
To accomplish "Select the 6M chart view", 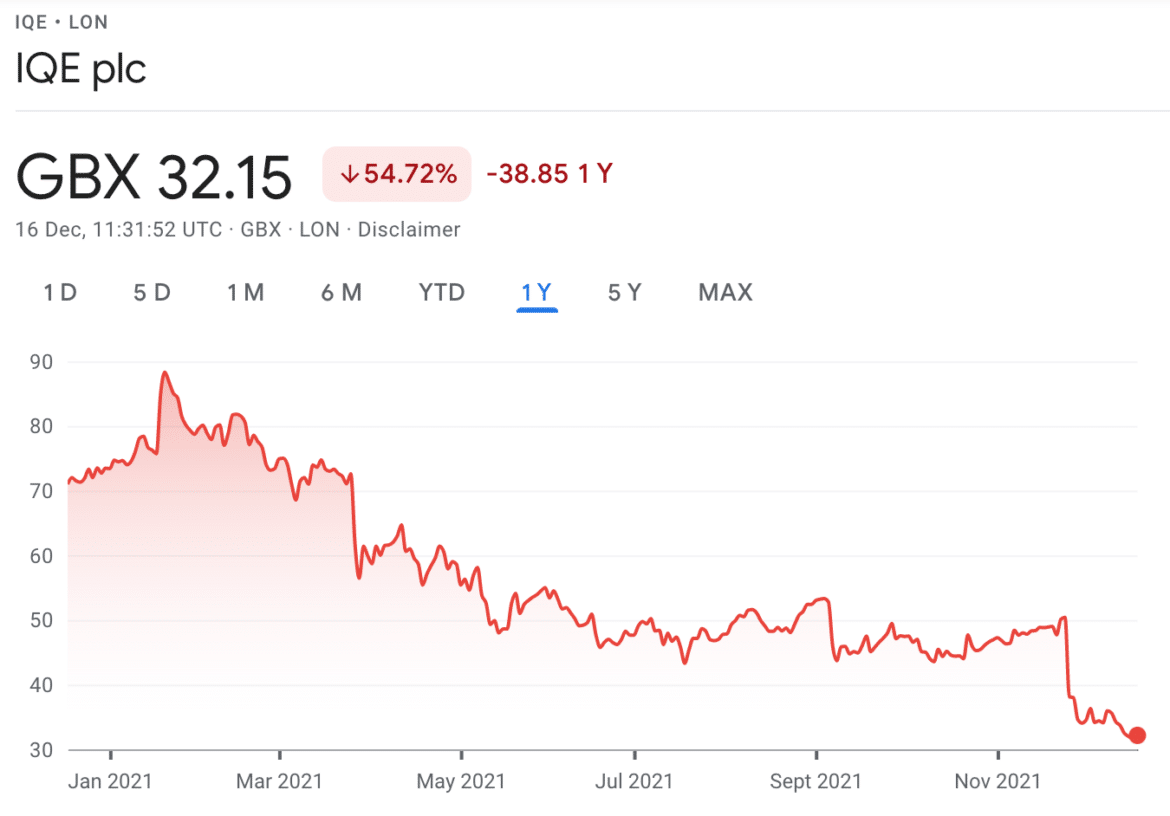I will [341, 292].
